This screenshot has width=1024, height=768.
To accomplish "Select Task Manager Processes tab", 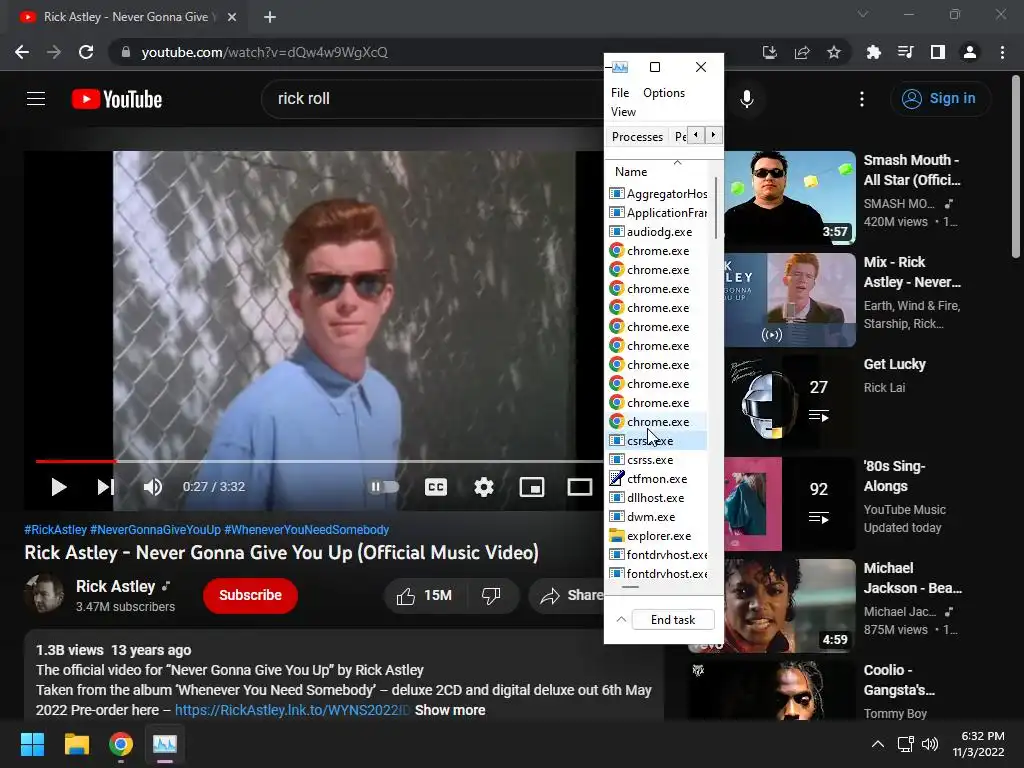I will point(637,136).
